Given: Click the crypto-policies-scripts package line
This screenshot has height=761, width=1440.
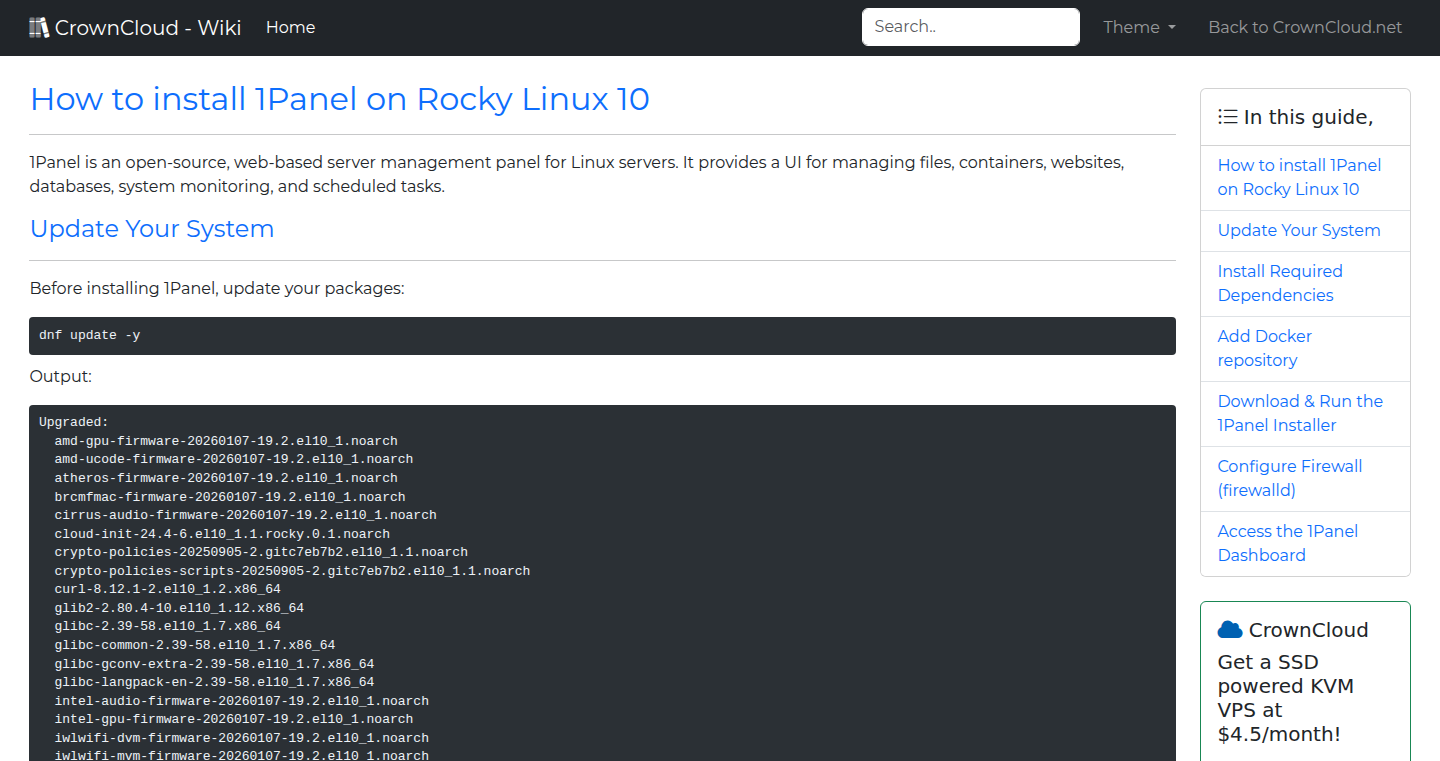Looking at the screenshot, I should click(292, 571).
